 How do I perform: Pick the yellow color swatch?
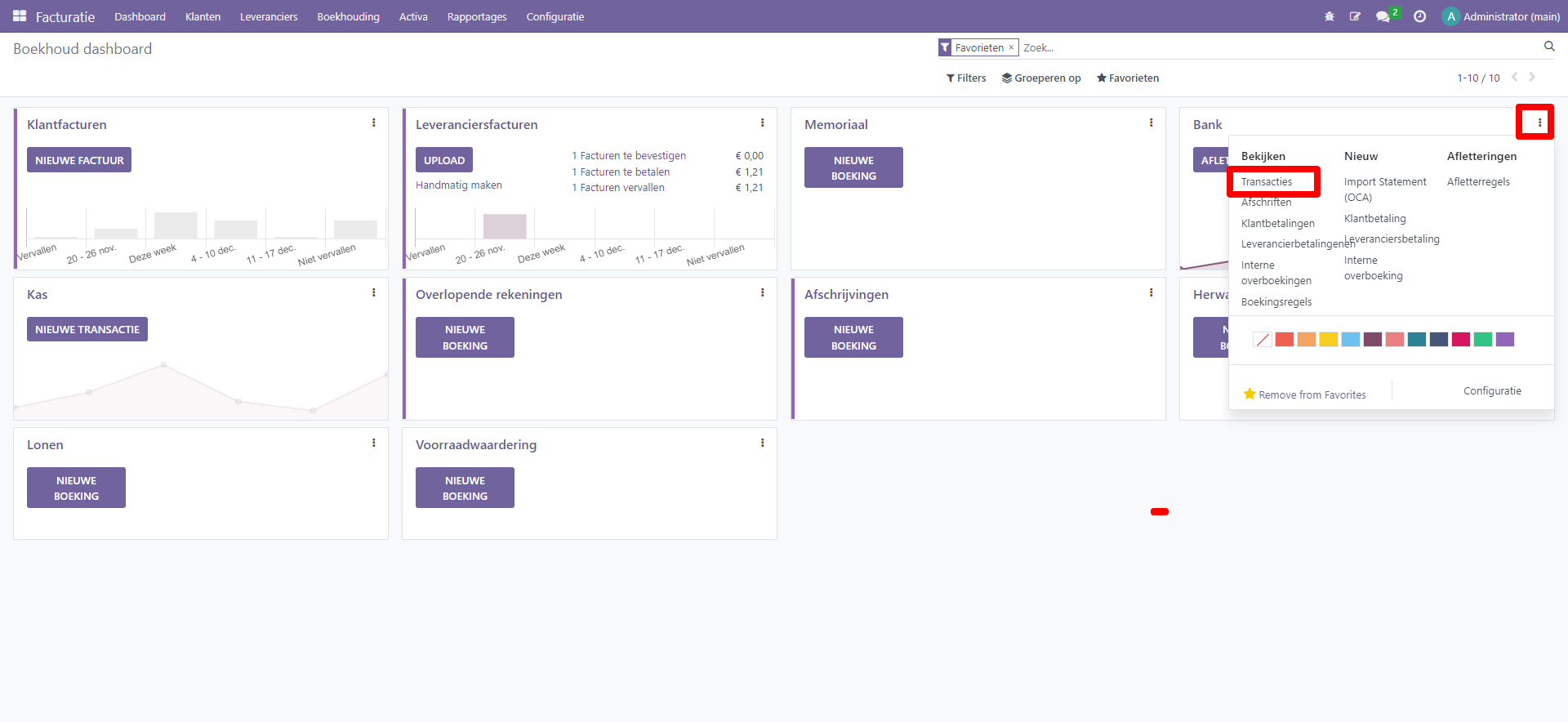click(1329, 340)
